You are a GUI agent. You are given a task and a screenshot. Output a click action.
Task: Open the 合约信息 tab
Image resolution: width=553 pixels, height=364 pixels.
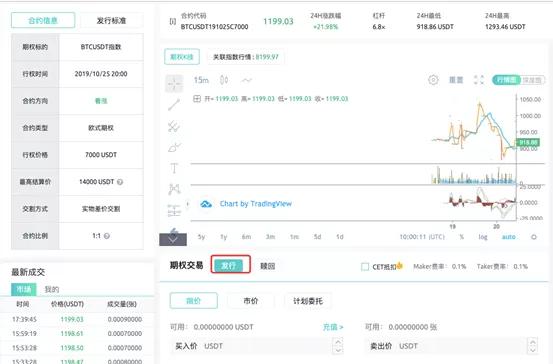coord(43,20)
